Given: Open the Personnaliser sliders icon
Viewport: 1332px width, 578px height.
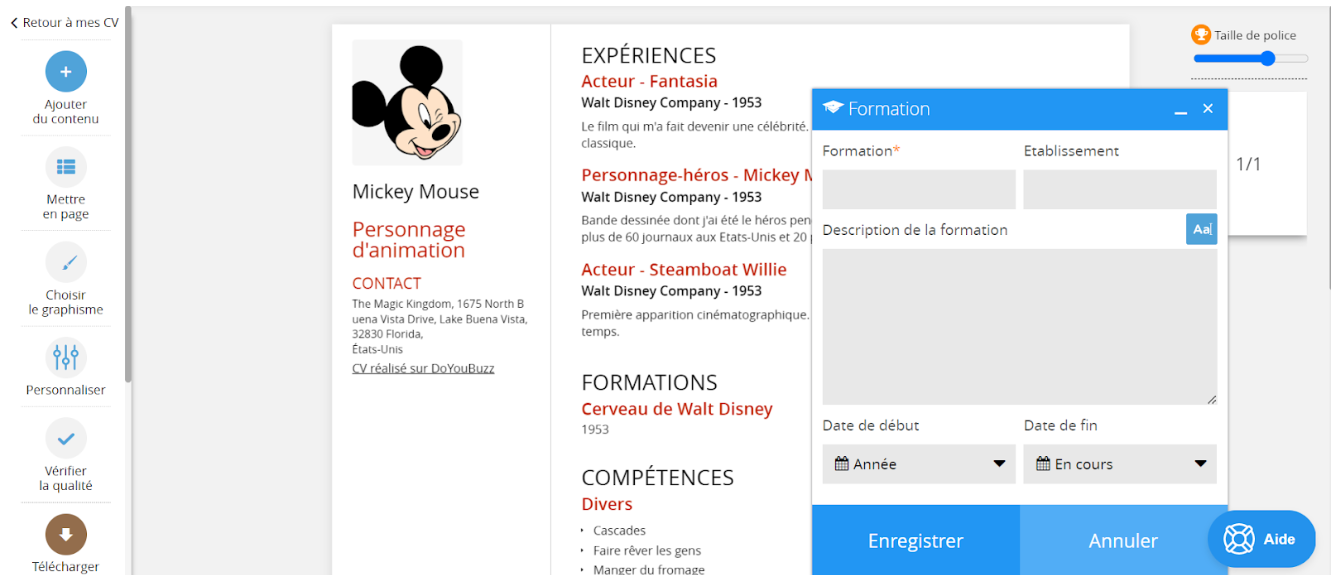Looking at the screenshot, I should pos(66,357).
